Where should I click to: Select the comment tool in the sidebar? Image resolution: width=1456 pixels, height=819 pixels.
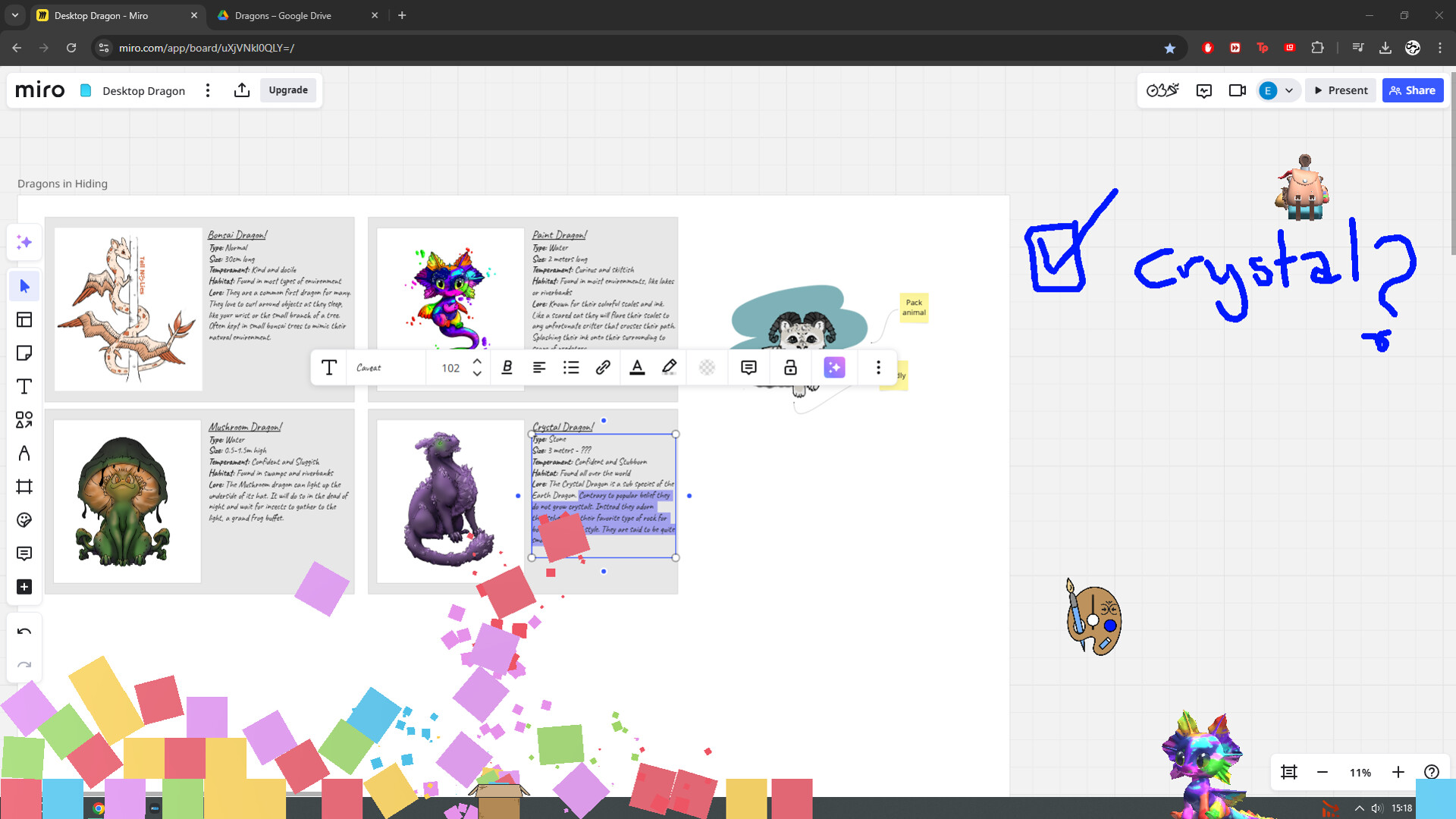click(24, 554)
